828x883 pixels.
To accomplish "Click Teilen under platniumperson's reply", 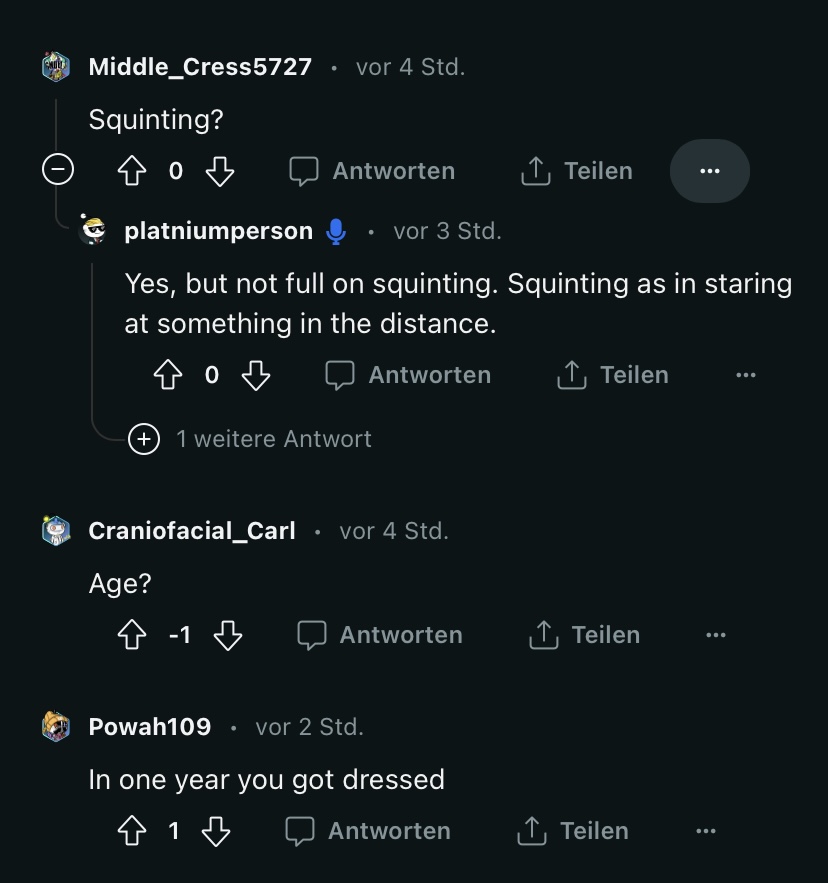I will coord(613,375).
